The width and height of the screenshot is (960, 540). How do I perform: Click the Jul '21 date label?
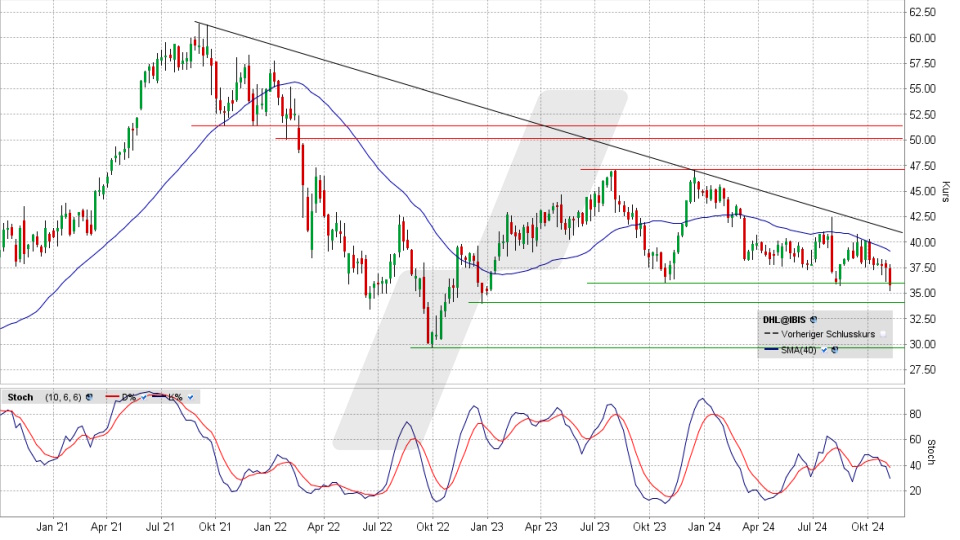point(162,527)
